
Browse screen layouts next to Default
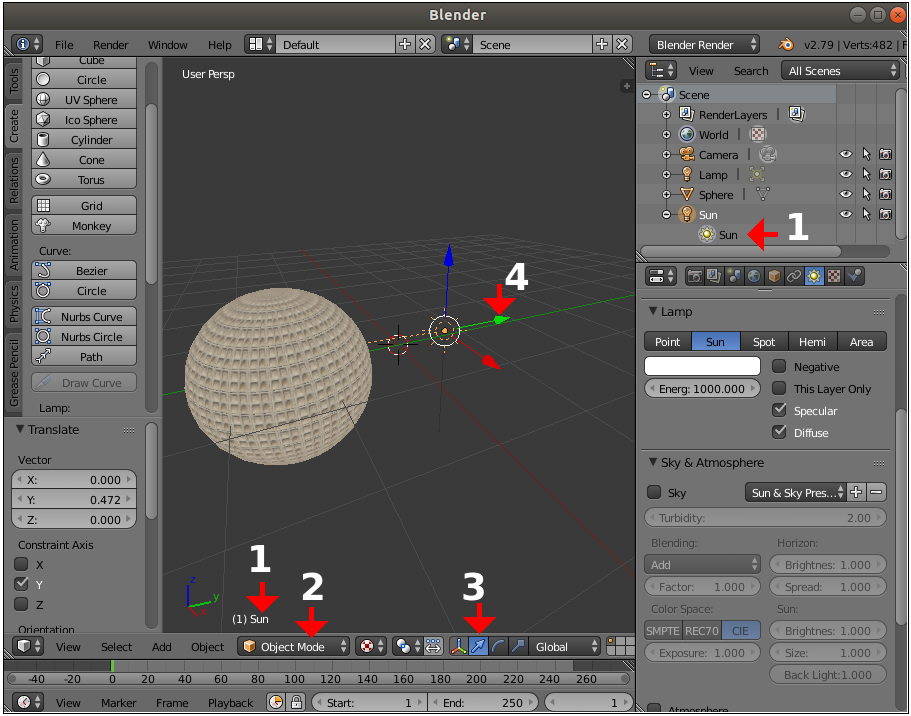coord(260,44)
